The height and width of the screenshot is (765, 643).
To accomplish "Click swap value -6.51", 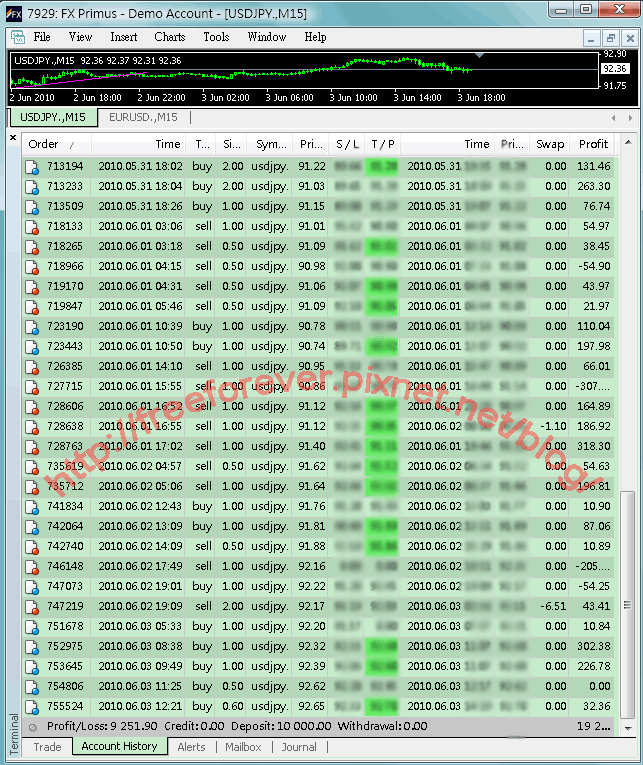I will (x=553, y=606).
